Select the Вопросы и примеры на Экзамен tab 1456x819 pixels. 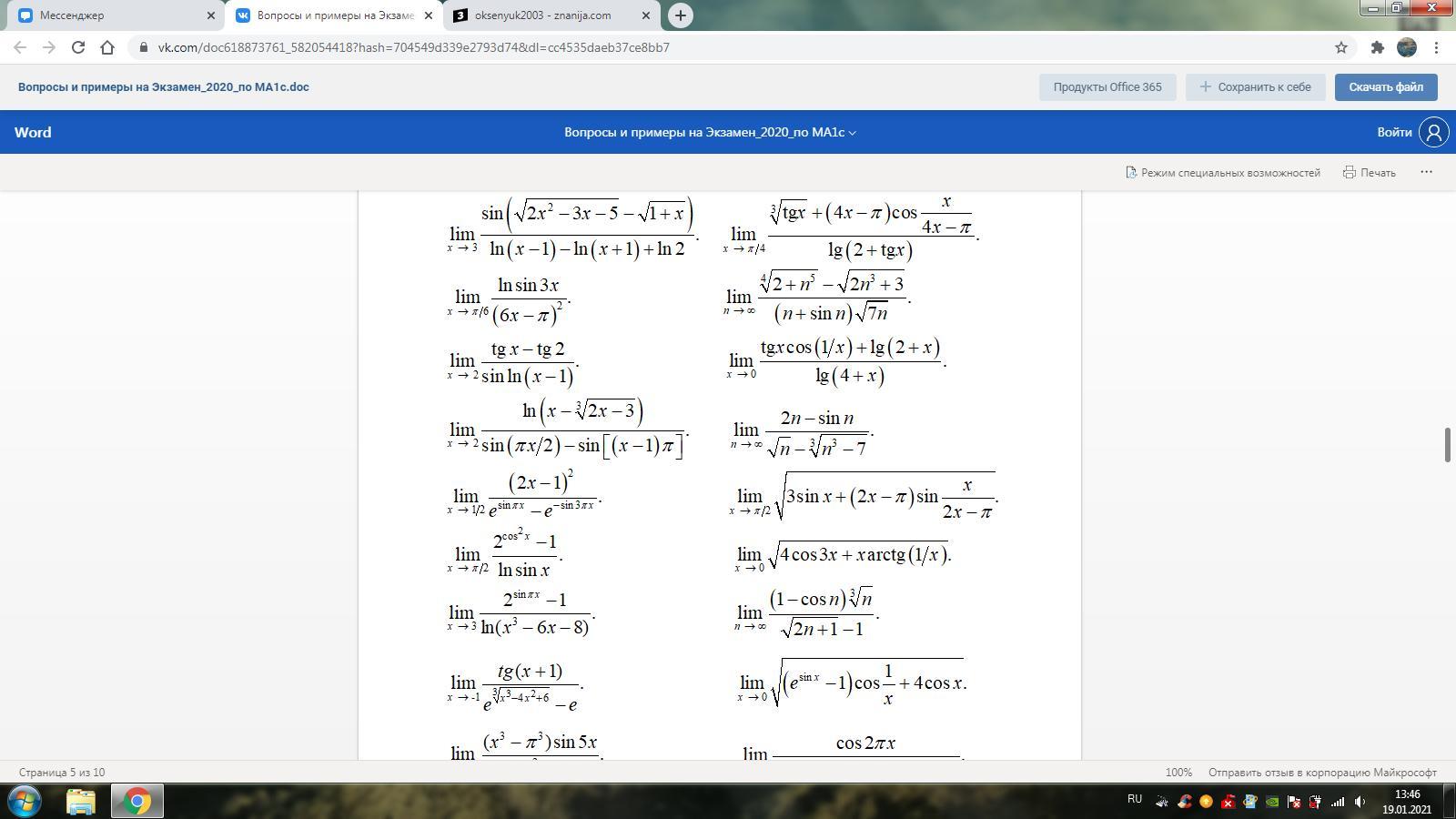tap(333, 15)
